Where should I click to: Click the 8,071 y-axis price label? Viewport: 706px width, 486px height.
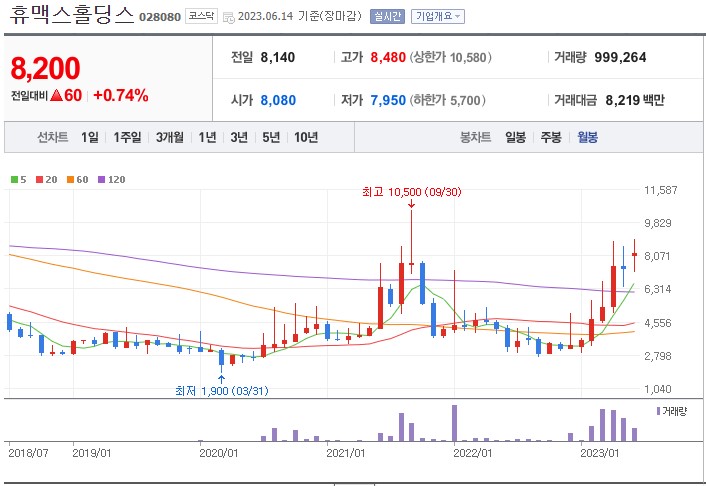point(657,256)
